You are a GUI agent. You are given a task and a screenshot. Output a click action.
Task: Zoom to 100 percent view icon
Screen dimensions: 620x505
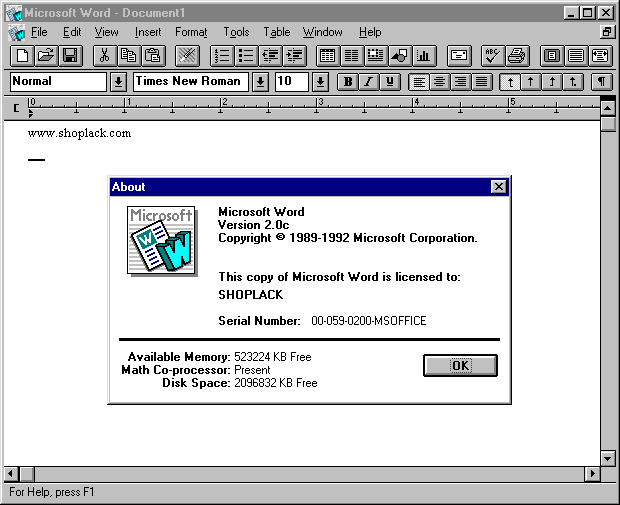click(576, 56)
